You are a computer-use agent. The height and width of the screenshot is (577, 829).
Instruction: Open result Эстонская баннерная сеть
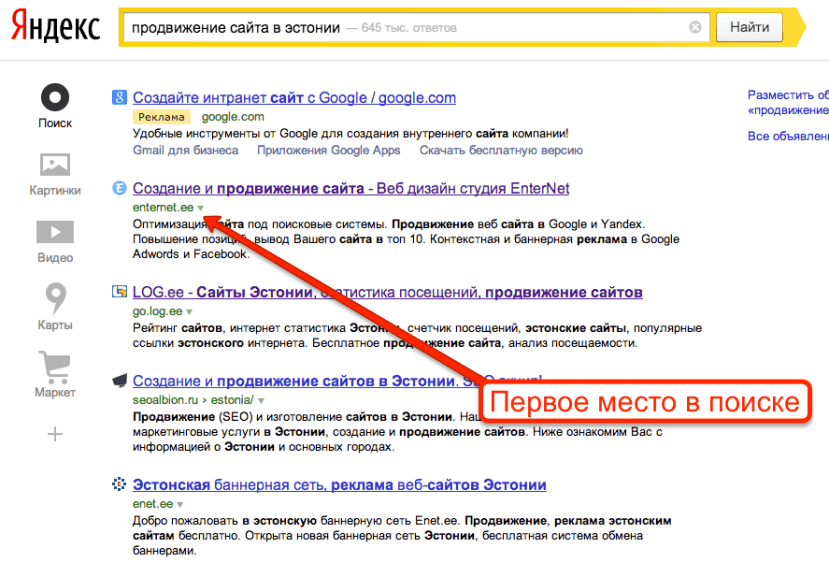(x=339, y=485)
